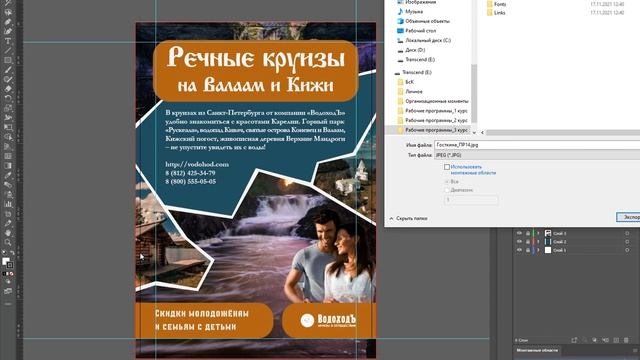The height and width of the screenshot is (360, 640).
Task: Select the Eraser tool
Action: [8, 89]
